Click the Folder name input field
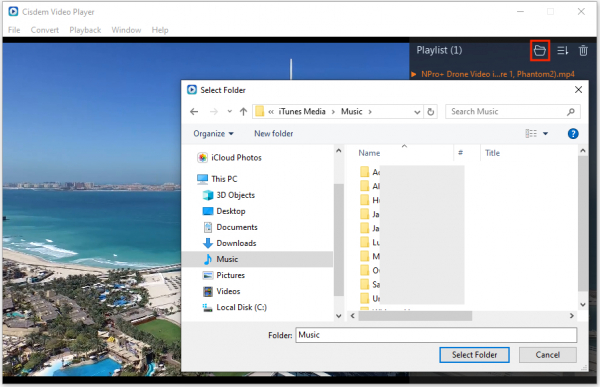The width and height of the screenshot is (600, 387). 436,335
